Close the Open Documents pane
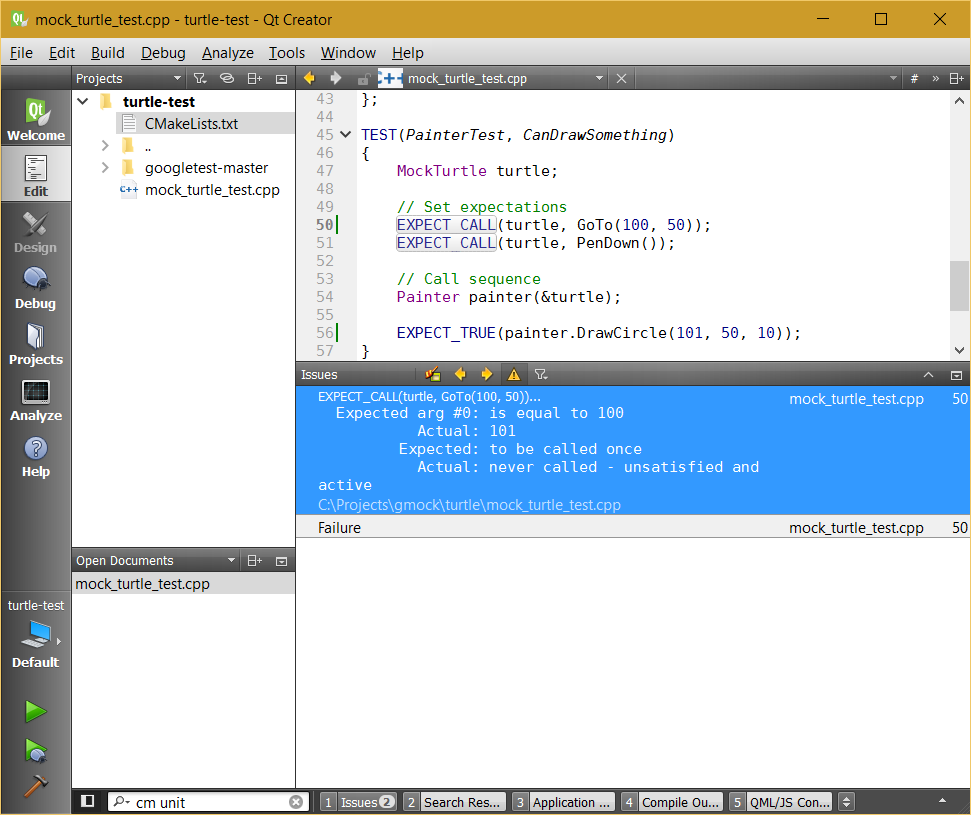The width and height of the screenshot is (971, 815). pos(281,560)
